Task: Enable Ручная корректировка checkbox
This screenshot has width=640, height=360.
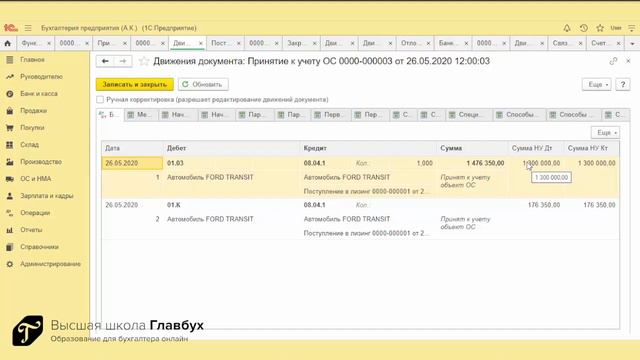Action: 100,100
